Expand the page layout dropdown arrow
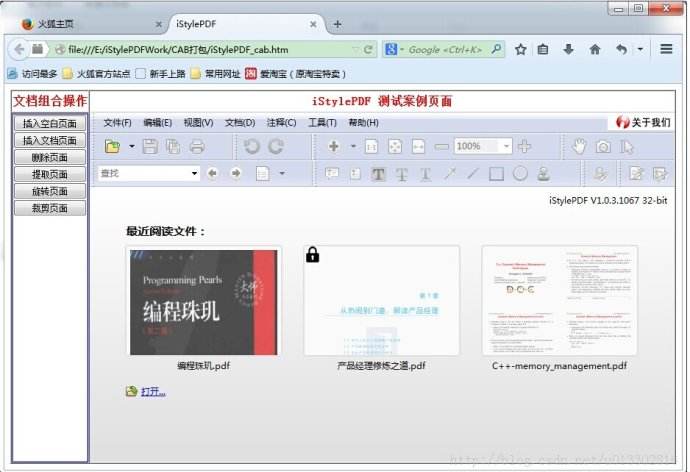Screen dimensions: 690x472 tap(282, 174)
